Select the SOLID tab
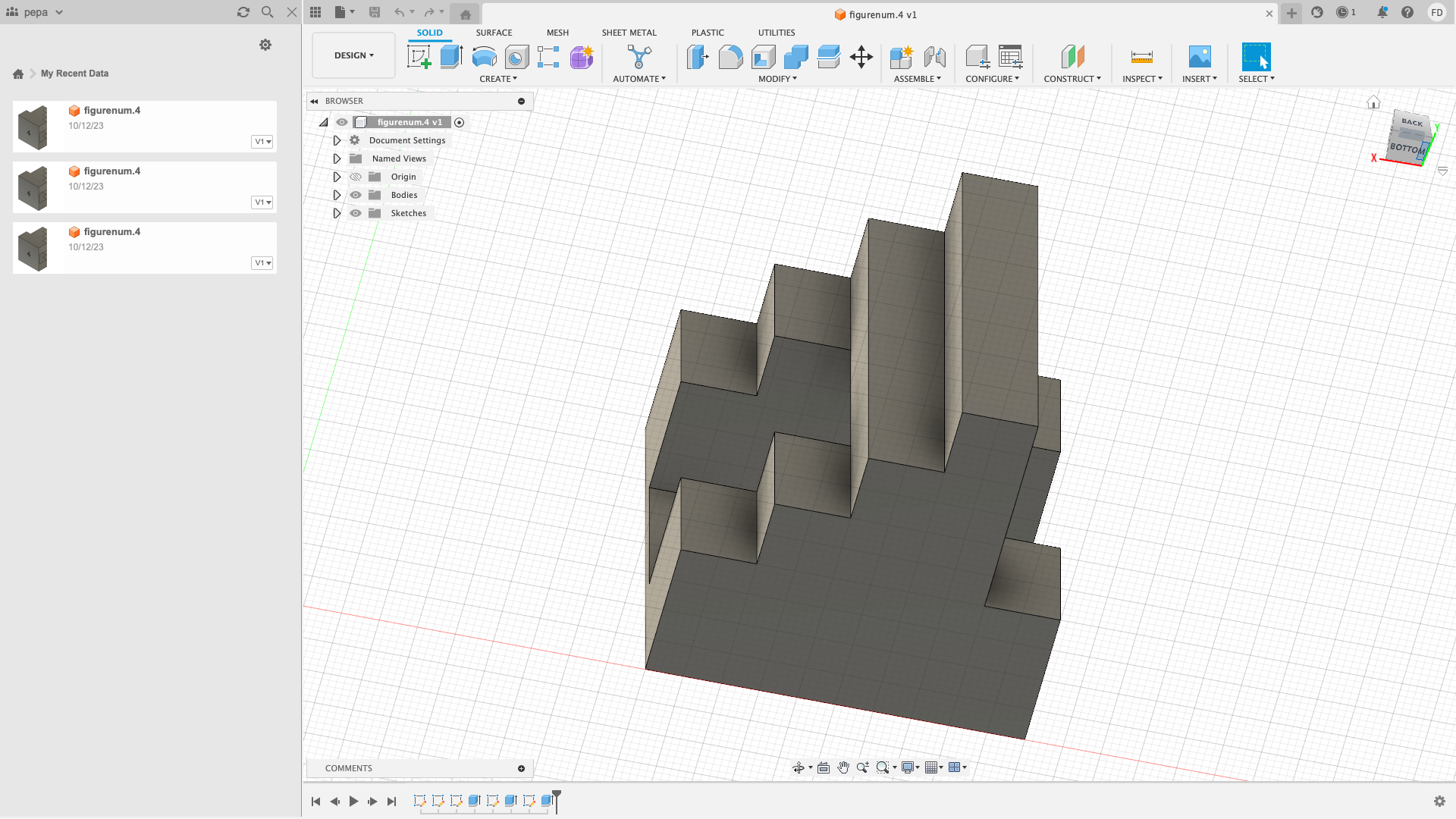 (429, 33)
